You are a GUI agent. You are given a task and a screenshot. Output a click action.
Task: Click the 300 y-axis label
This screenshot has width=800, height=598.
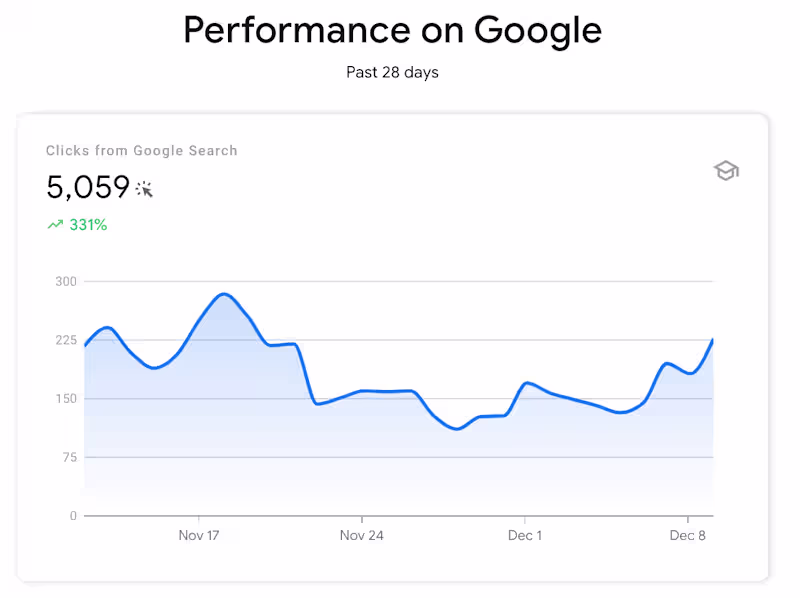(x=66, y=281)
